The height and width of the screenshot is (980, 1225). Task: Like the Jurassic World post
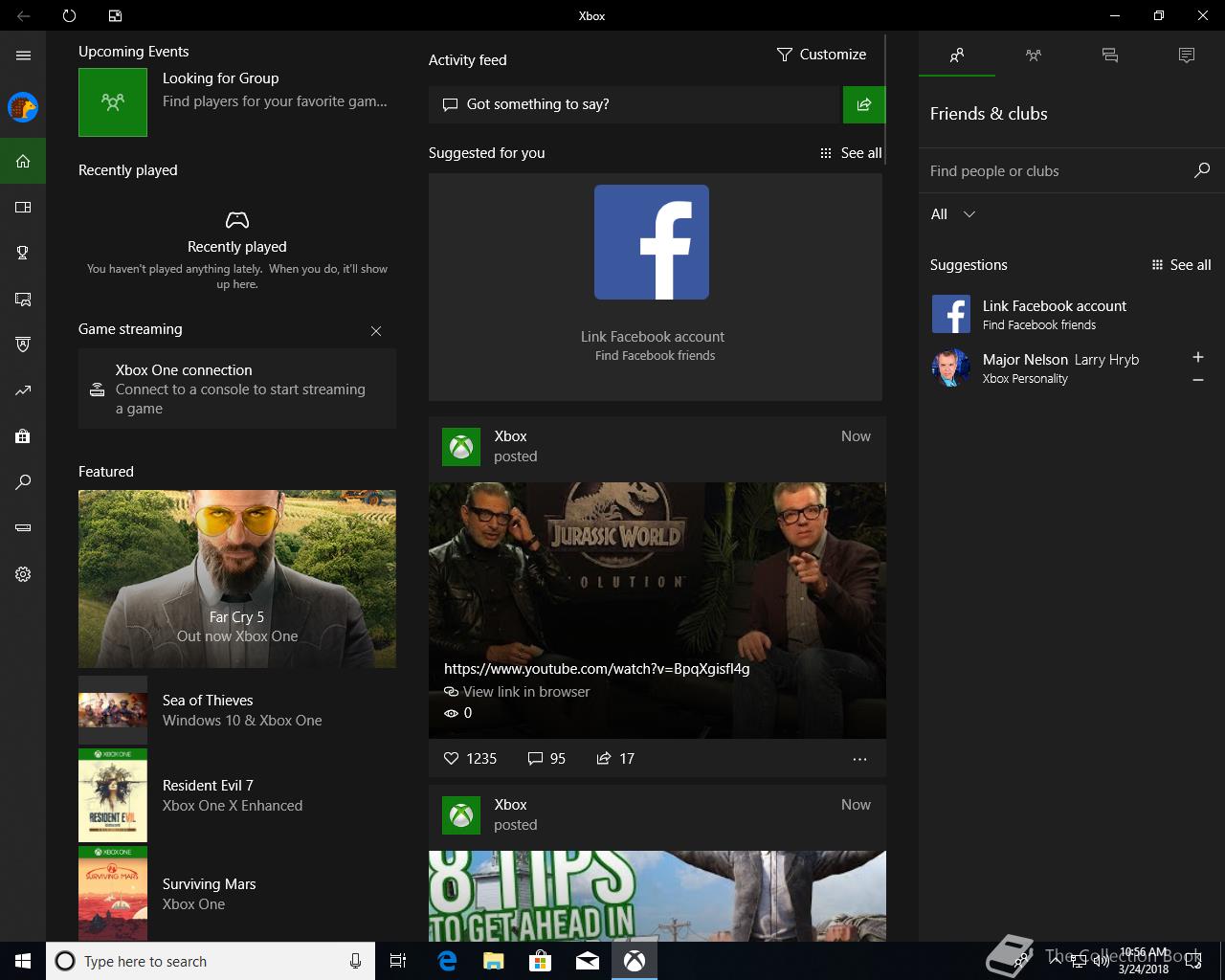(x=470, y=758)
